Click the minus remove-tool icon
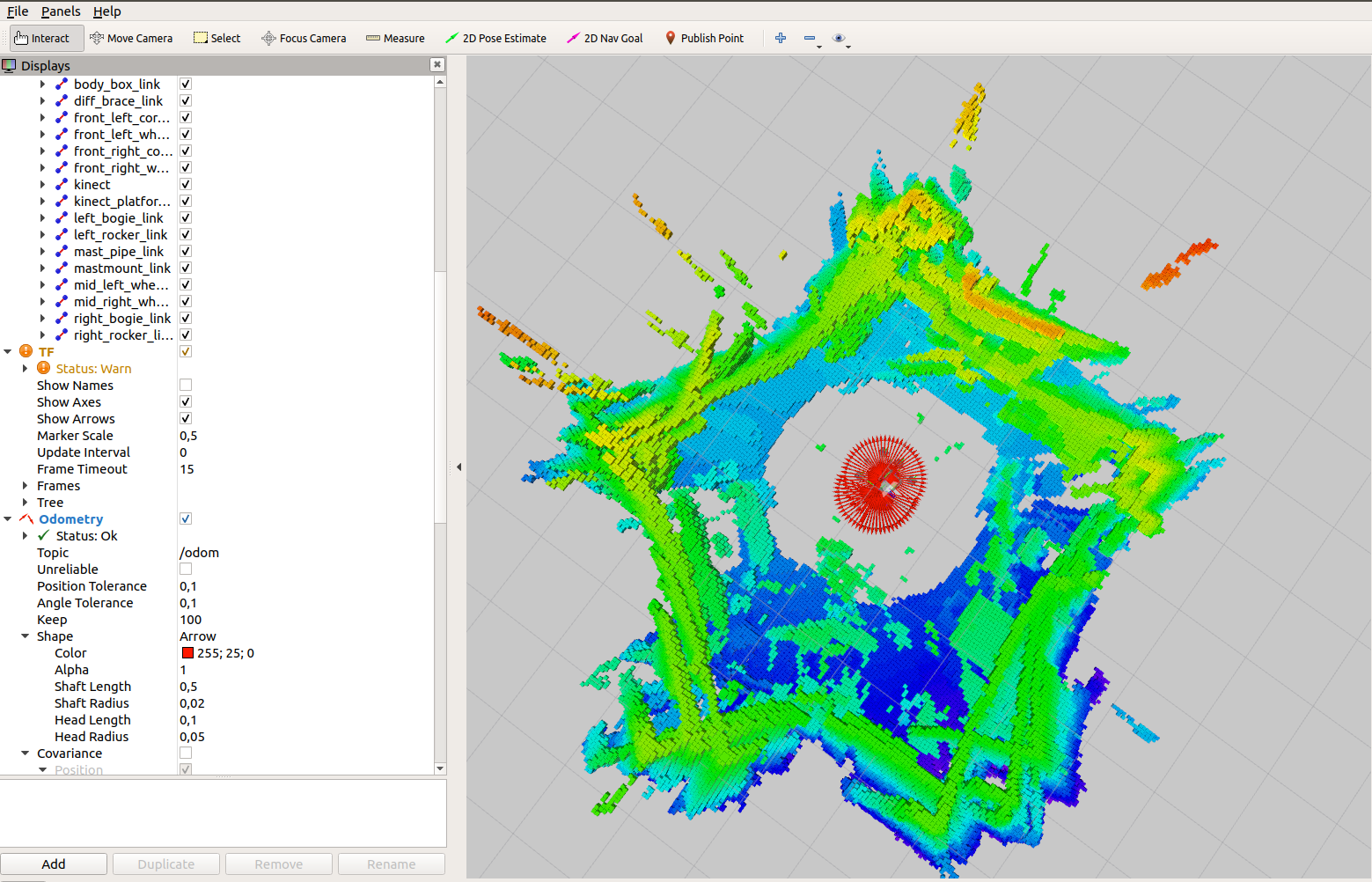This screenshot has width=1372, height=882. pos(811,38)
